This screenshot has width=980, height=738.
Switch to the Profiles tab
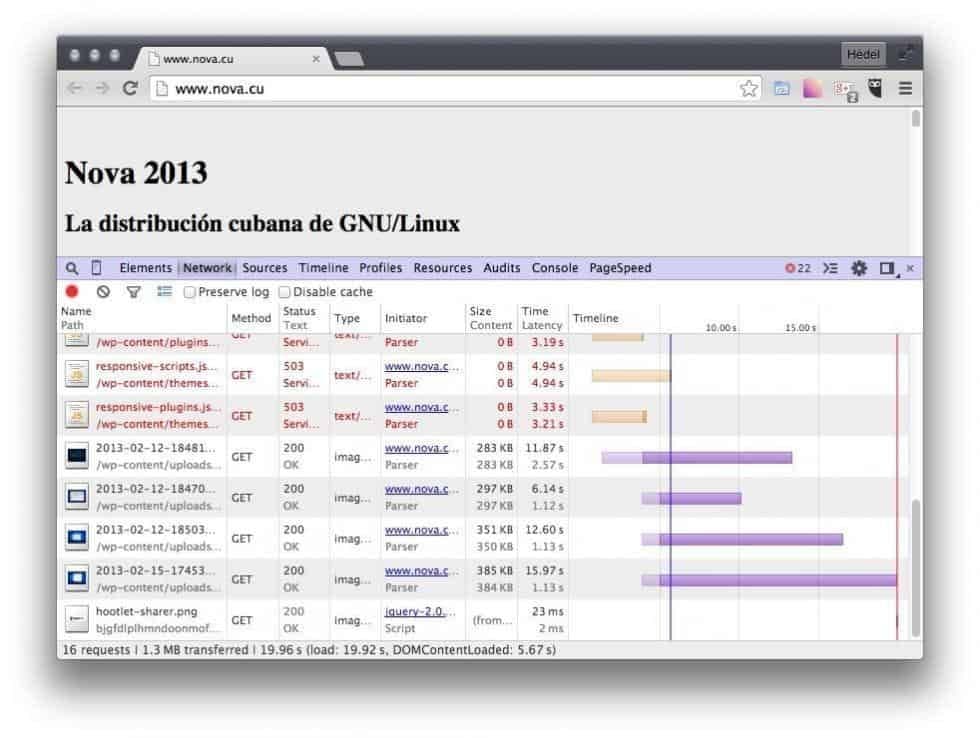coord(381,268)
